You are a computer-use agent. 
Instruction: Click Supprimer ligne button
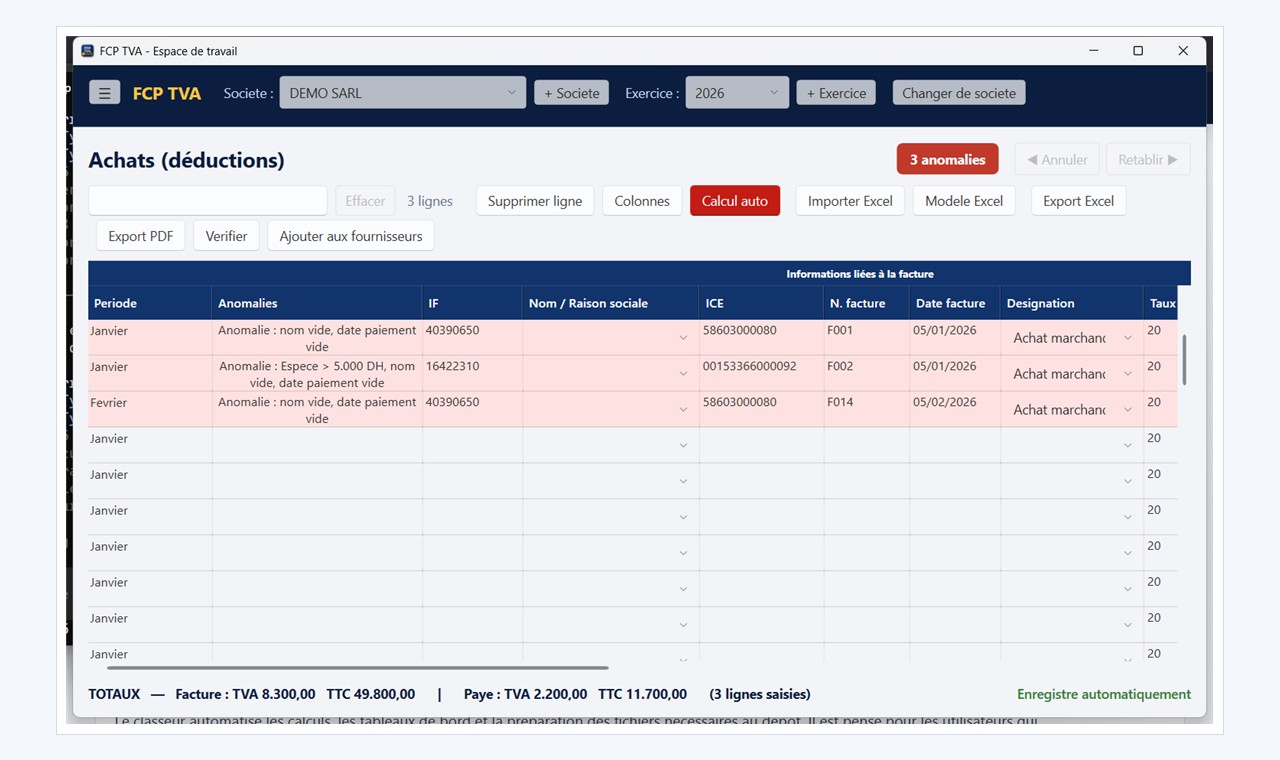(535, 200)
